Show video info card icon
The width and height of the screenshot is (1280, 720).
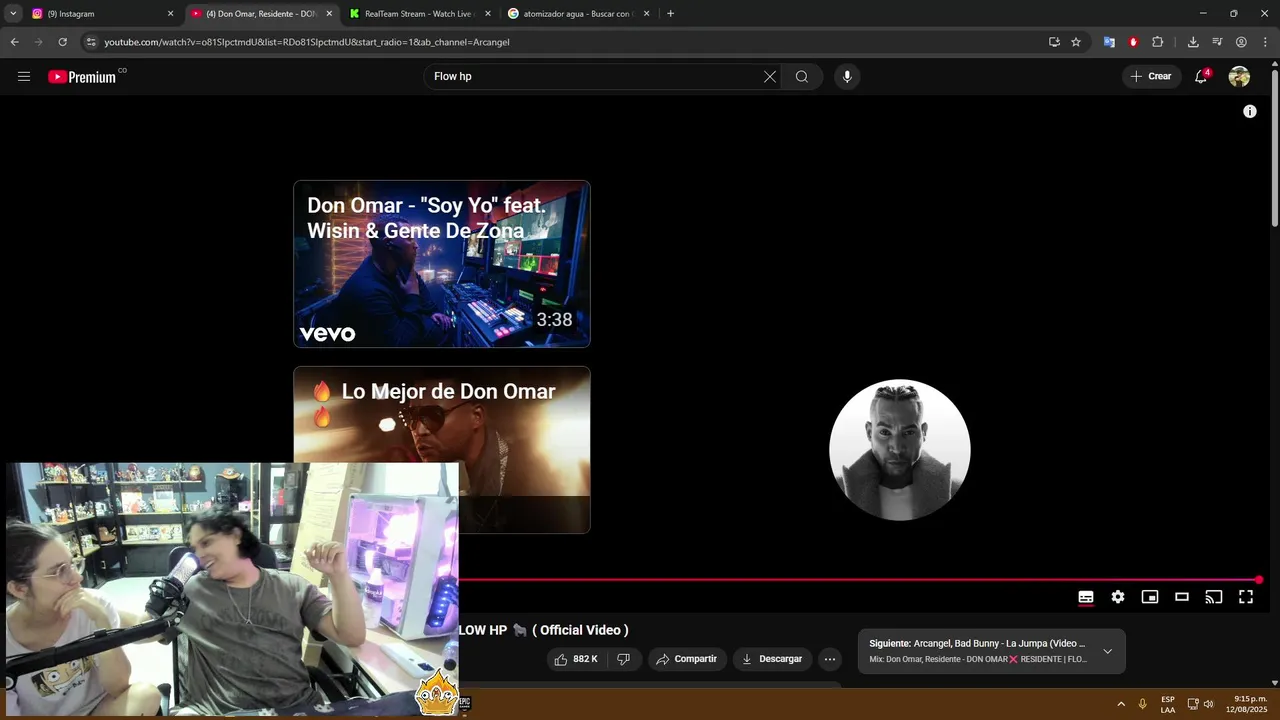click(1249, 112)
